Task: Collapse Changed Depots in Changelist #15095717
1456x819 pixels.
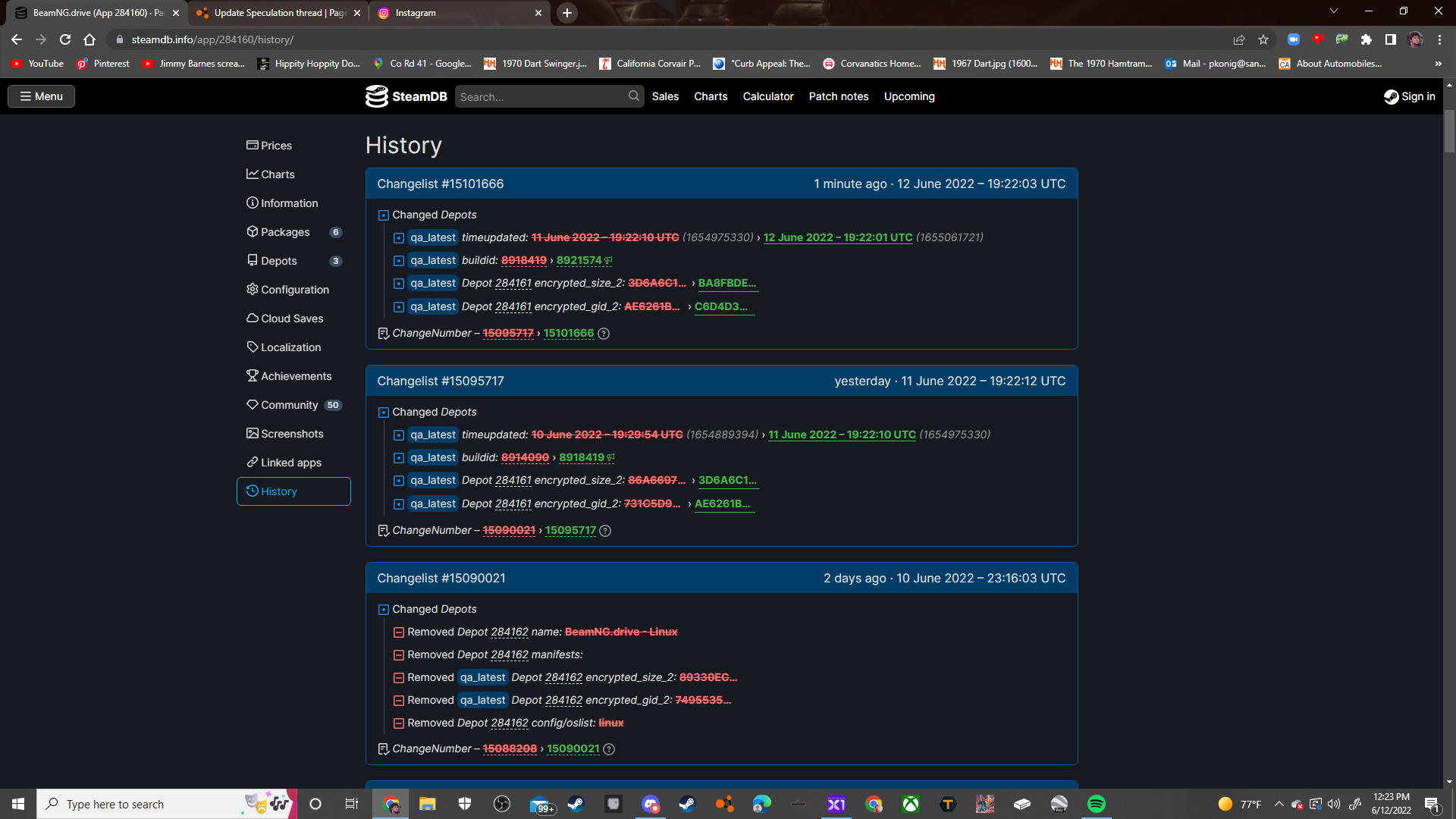Action: coord(384,413)
